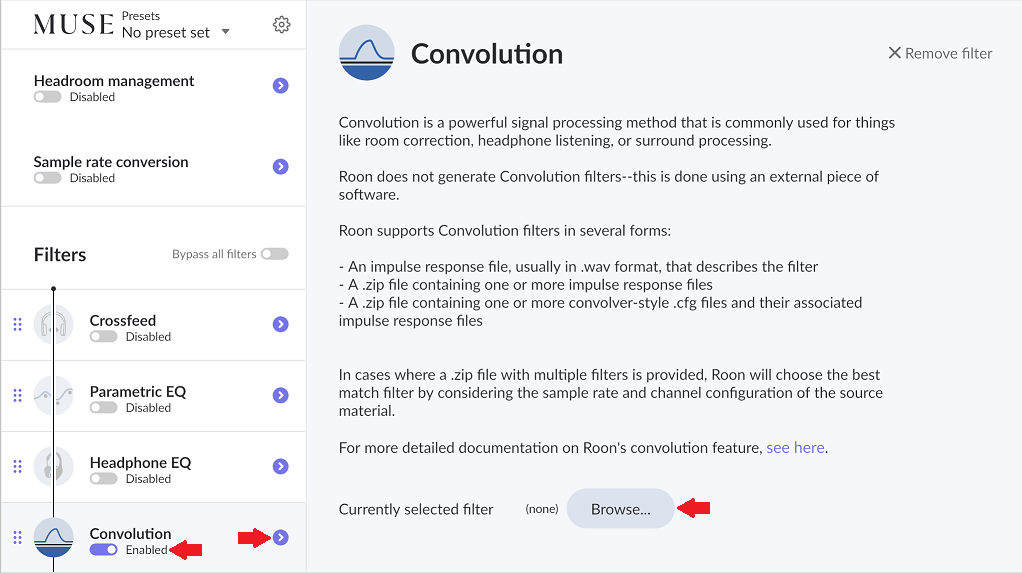Click the Parametric EQ drag handle dots
Screen dimensions: 1022x573
[17, 396]
